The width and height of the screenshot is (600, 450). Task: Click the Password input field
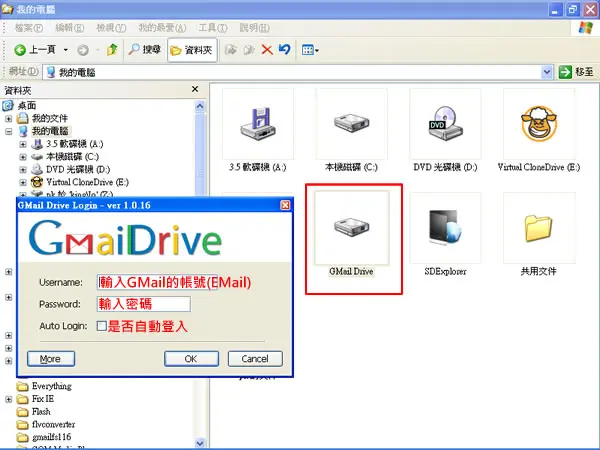(143, 304)
